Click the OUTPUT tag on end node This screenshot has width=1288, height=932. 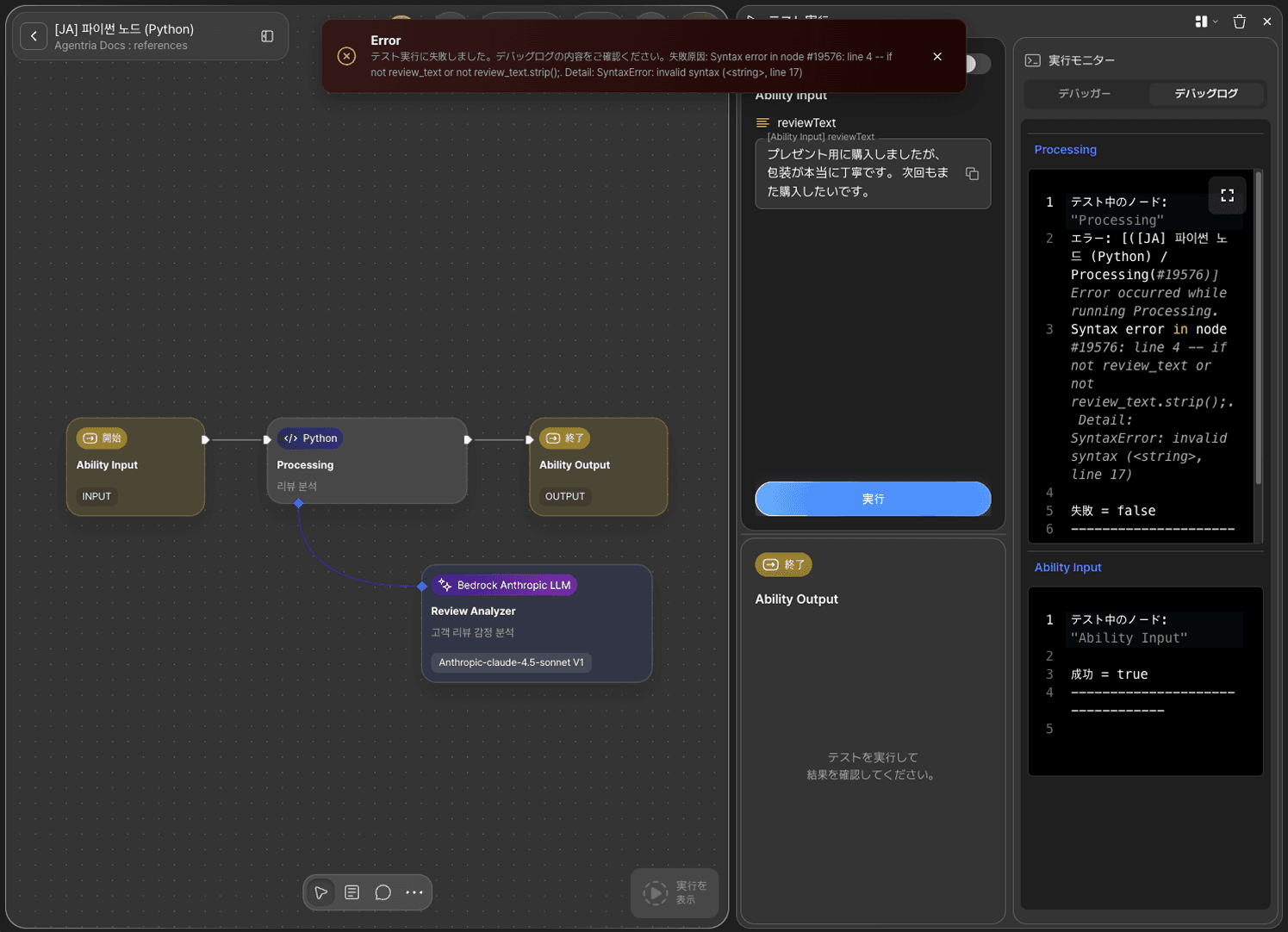[565, 496]
